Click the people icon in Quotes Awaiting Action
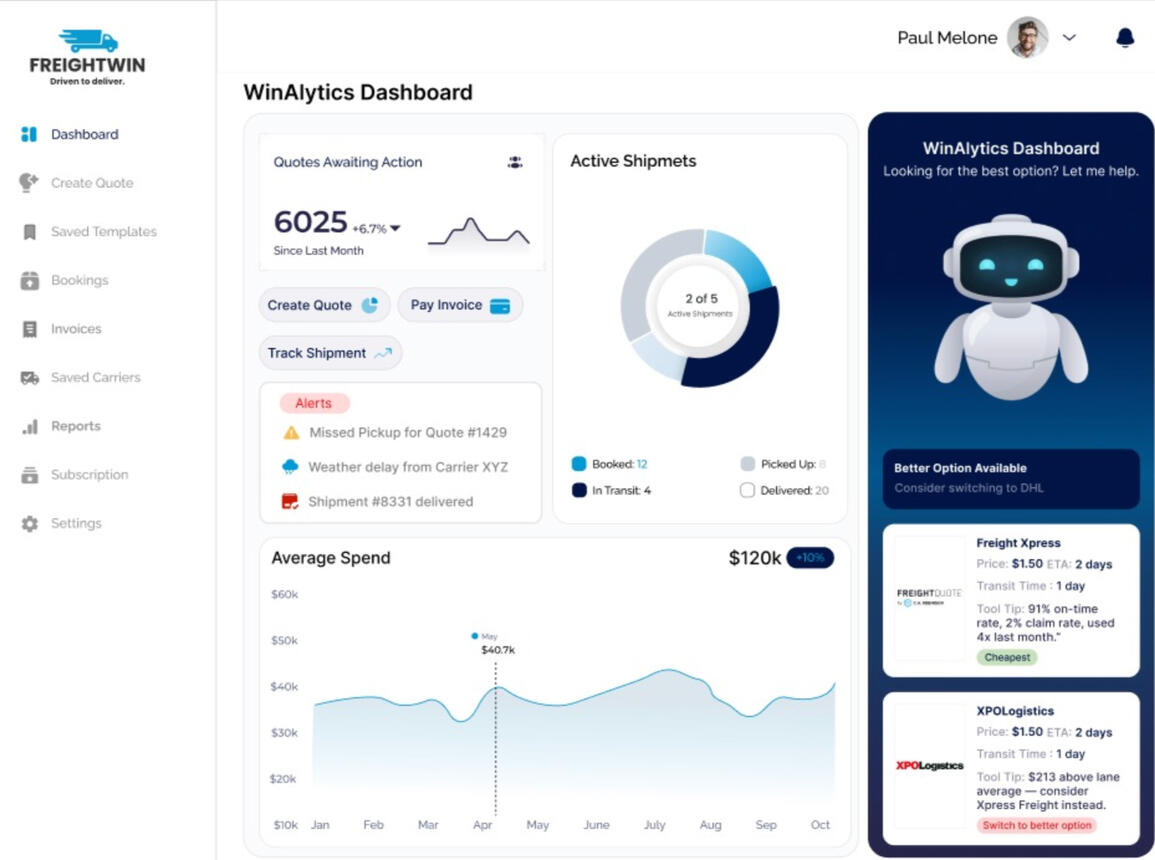This screenshot has width=1155, height=860. [x=515, y=162]
